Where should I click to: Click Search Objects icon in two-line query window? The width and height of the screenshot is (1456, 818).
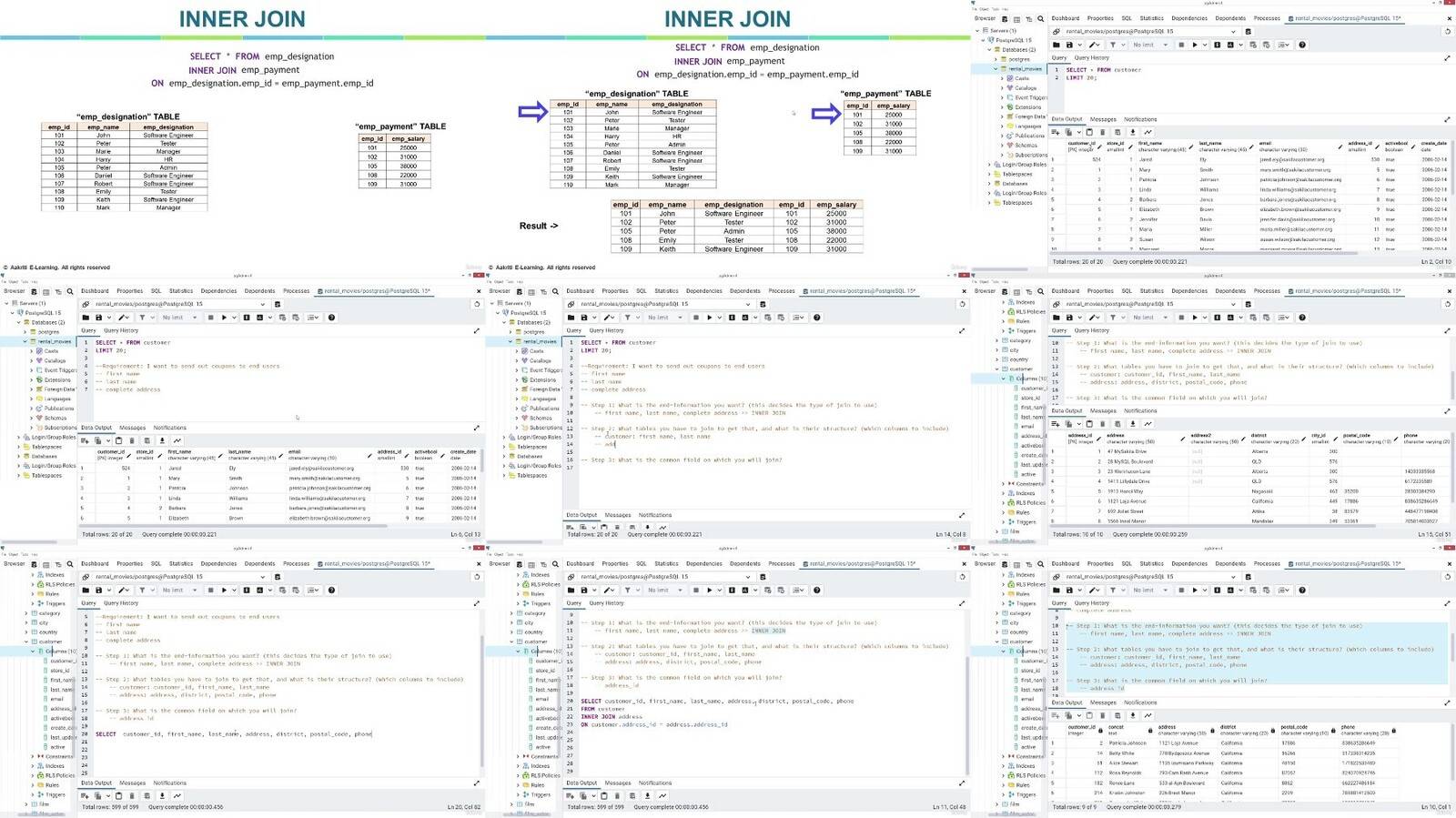point(1041,18)
